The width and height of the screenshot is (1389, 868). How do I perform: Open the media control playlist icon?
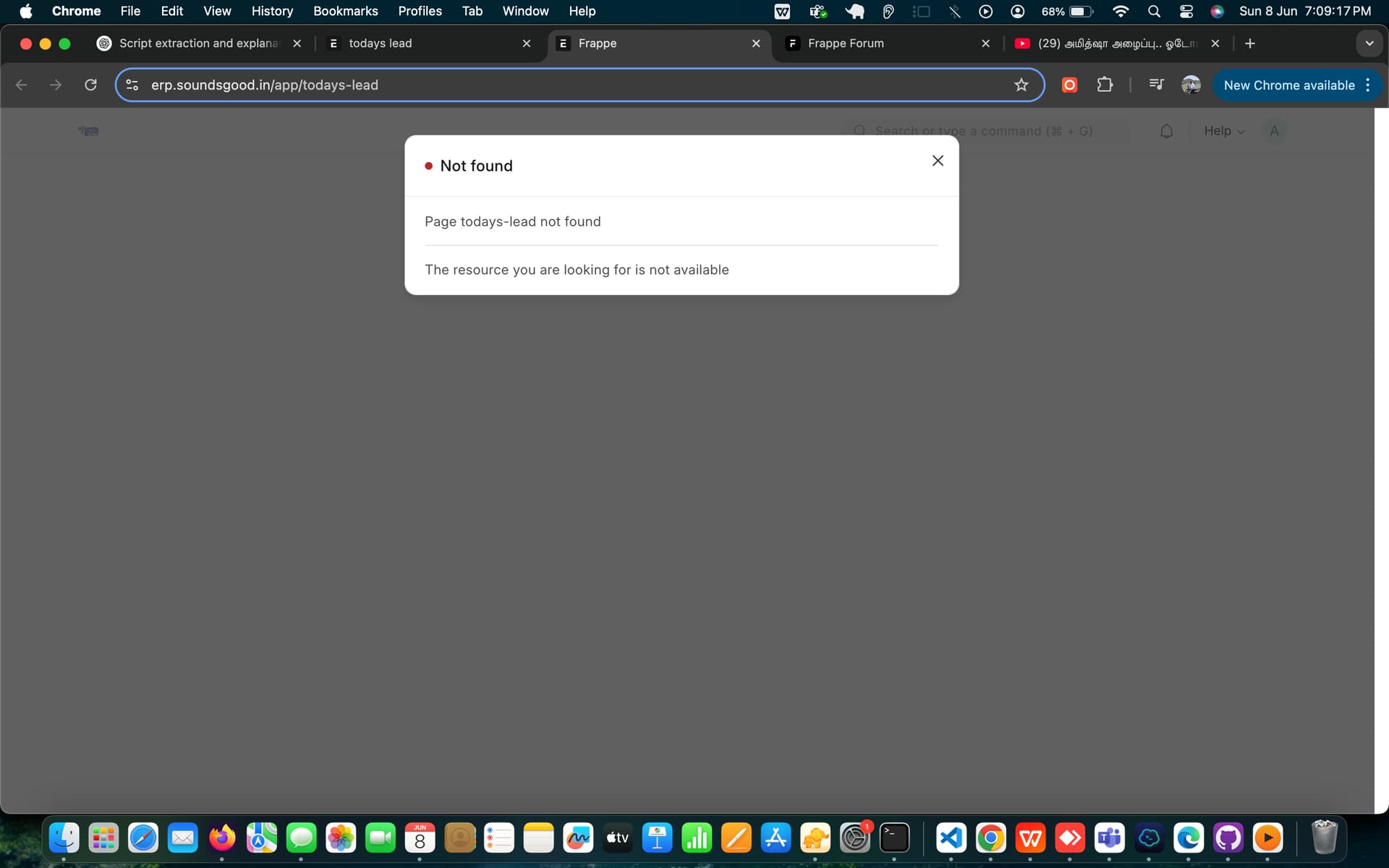pos(1156,85)
